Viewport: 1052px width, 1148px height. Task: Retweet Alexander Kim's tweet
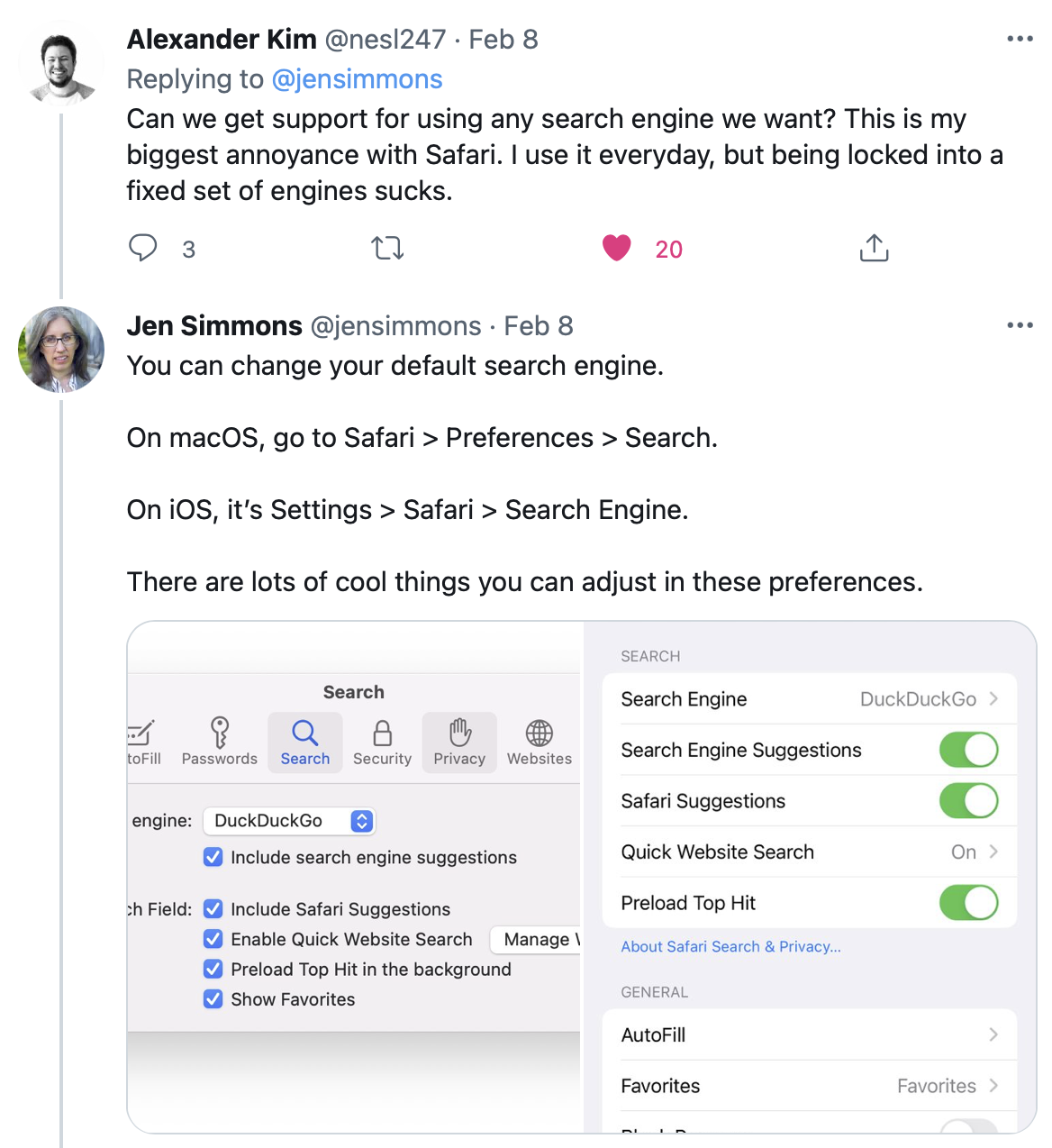pos(387,248)
